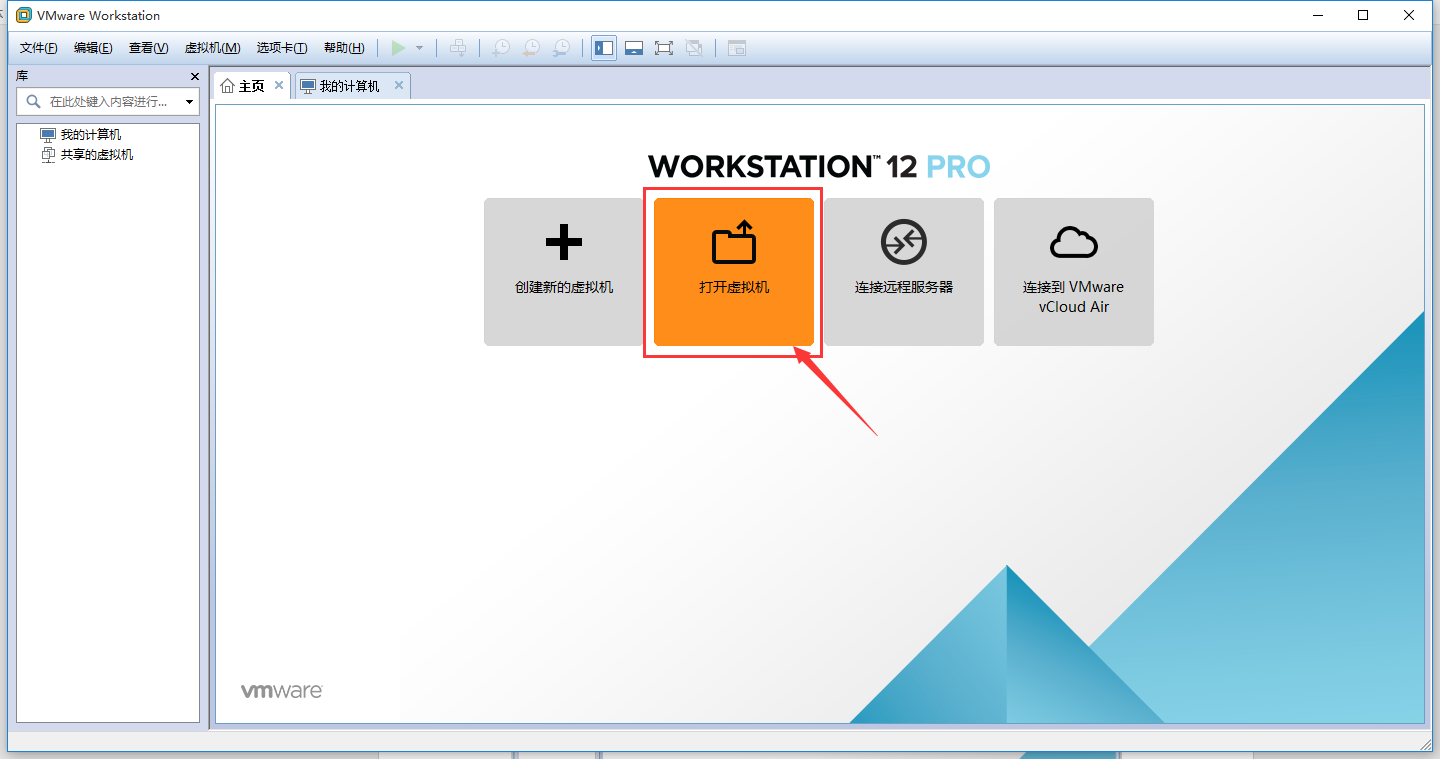The height and width of the screenshot is (759, 1440).
Task: Toggle the thumbnail bar view icon
Action: click(634, 48)
